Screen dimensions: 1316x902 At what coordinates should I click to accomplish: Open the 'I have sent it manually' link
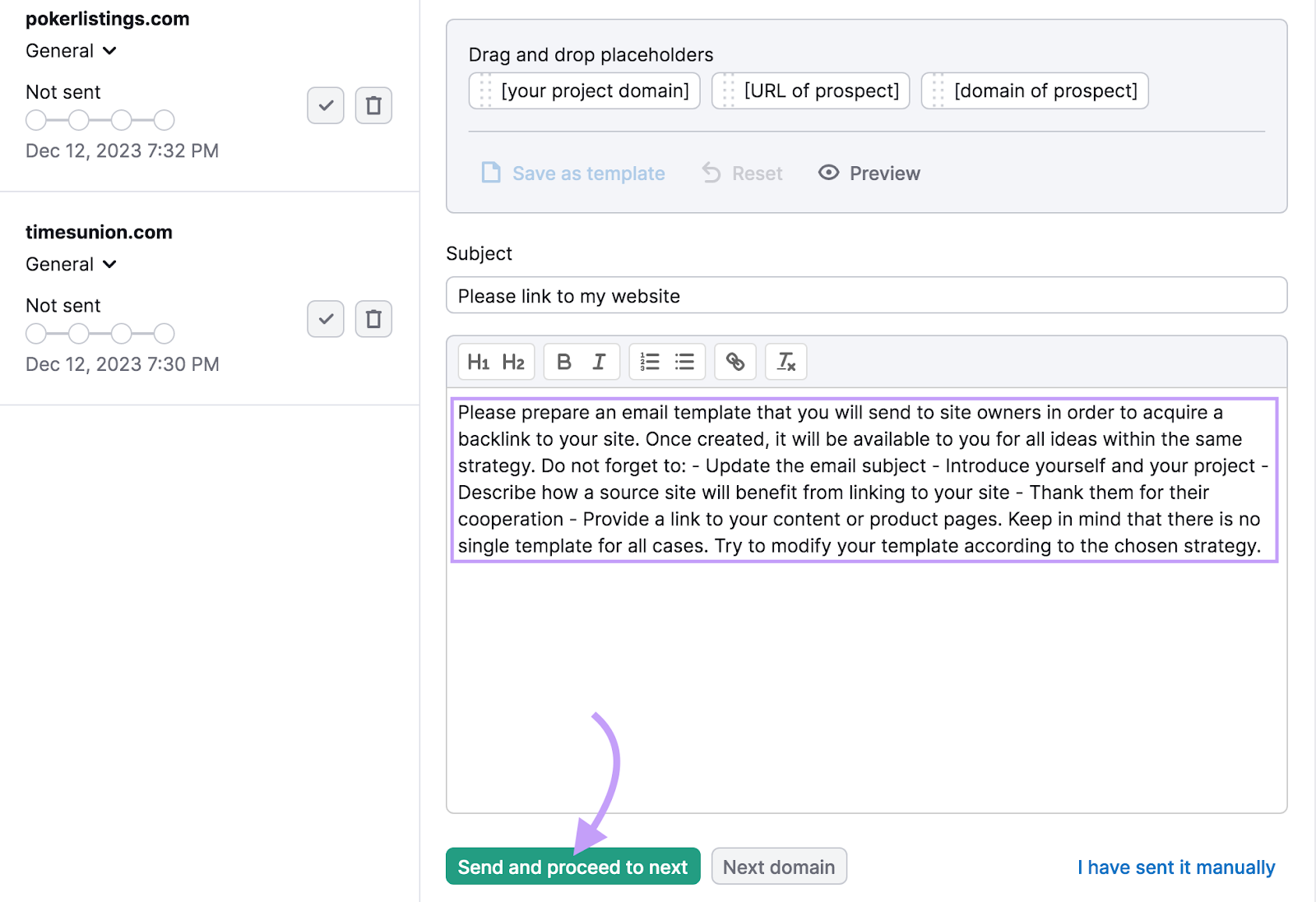click(1175, 867)
